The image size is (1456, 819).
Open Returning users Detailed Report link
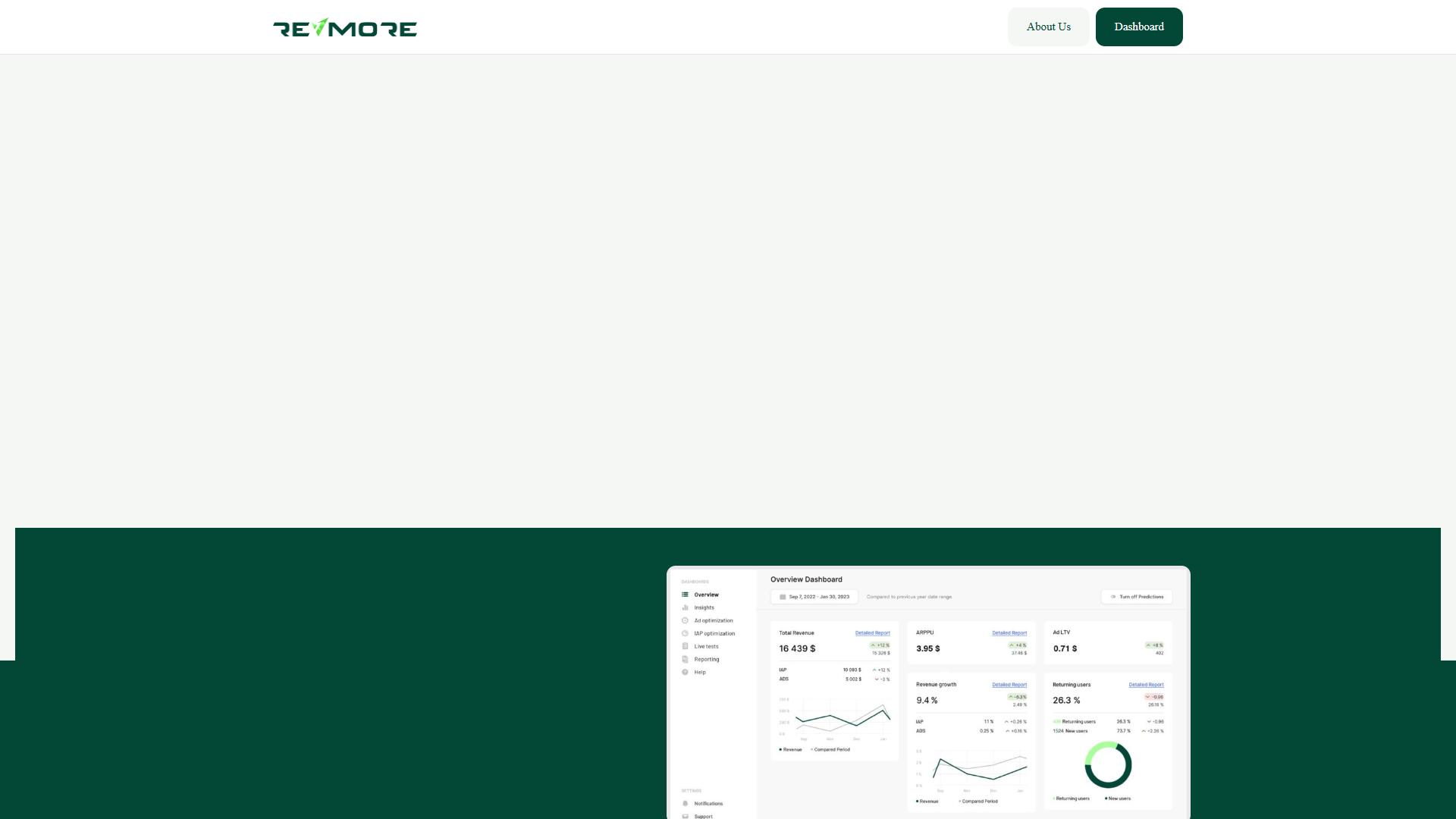point(1146,684)
